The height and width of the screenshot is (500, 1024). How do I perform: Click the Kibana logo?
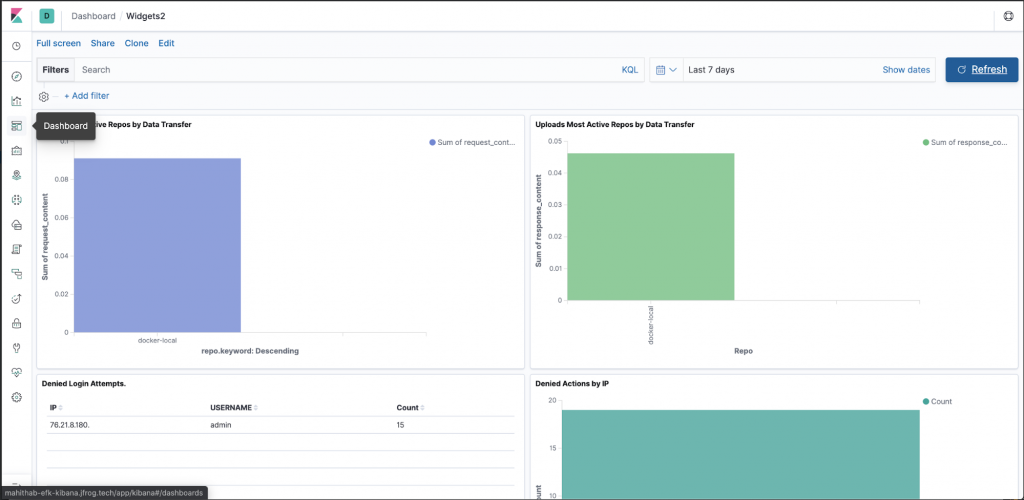pyautogui.click(x=17, y=16)
